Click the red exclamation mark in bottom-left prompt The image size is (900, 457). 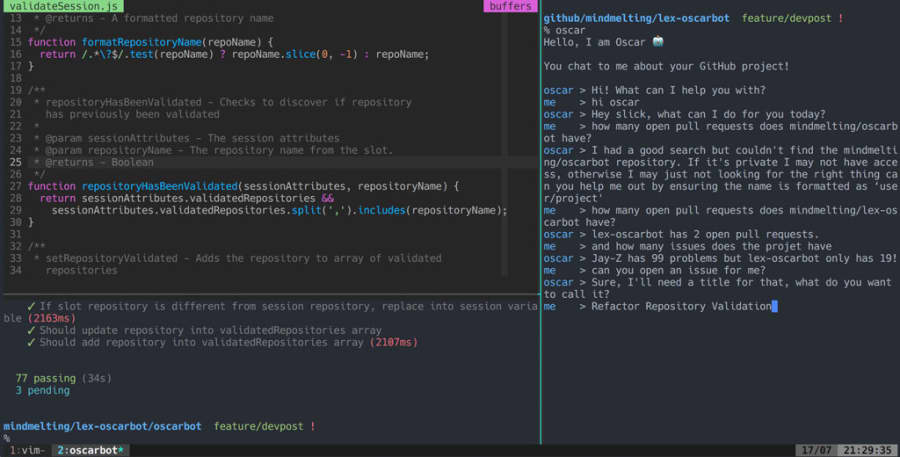coord(313,426)
